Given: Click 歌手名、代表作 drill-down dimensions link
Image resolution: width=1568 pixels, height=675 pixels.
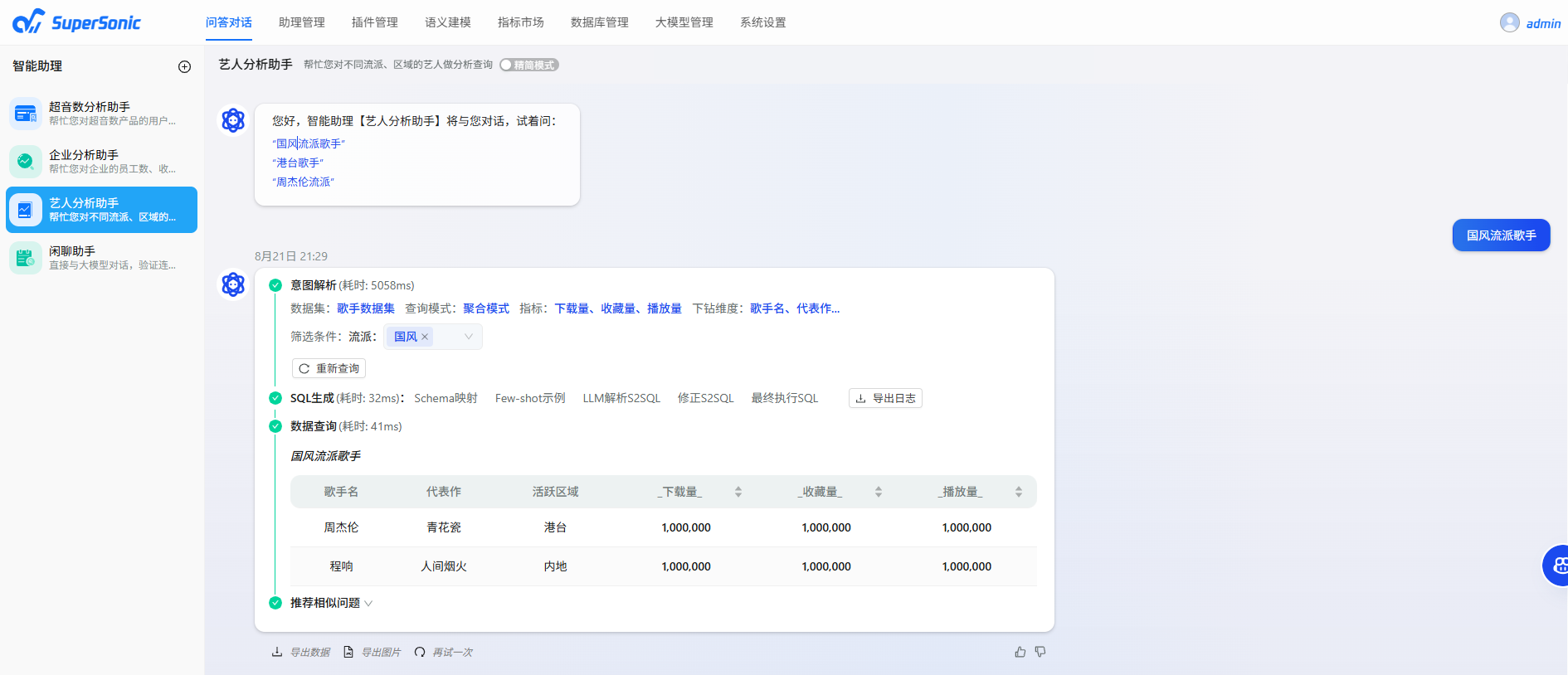Looking at the screenshot, I should pyautogui.click(x=795, y=308).
